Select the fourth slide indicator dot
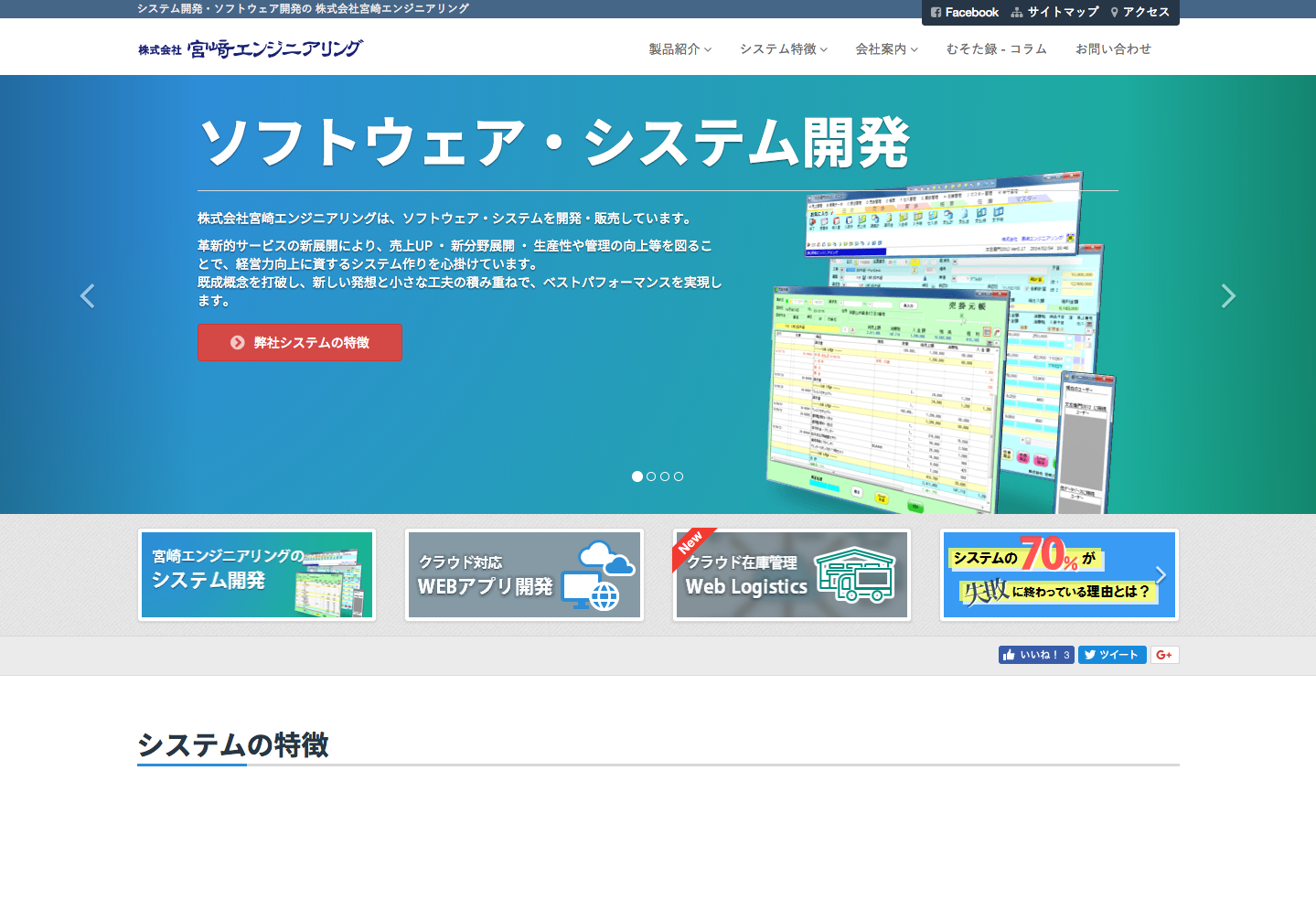 [679, 476]
